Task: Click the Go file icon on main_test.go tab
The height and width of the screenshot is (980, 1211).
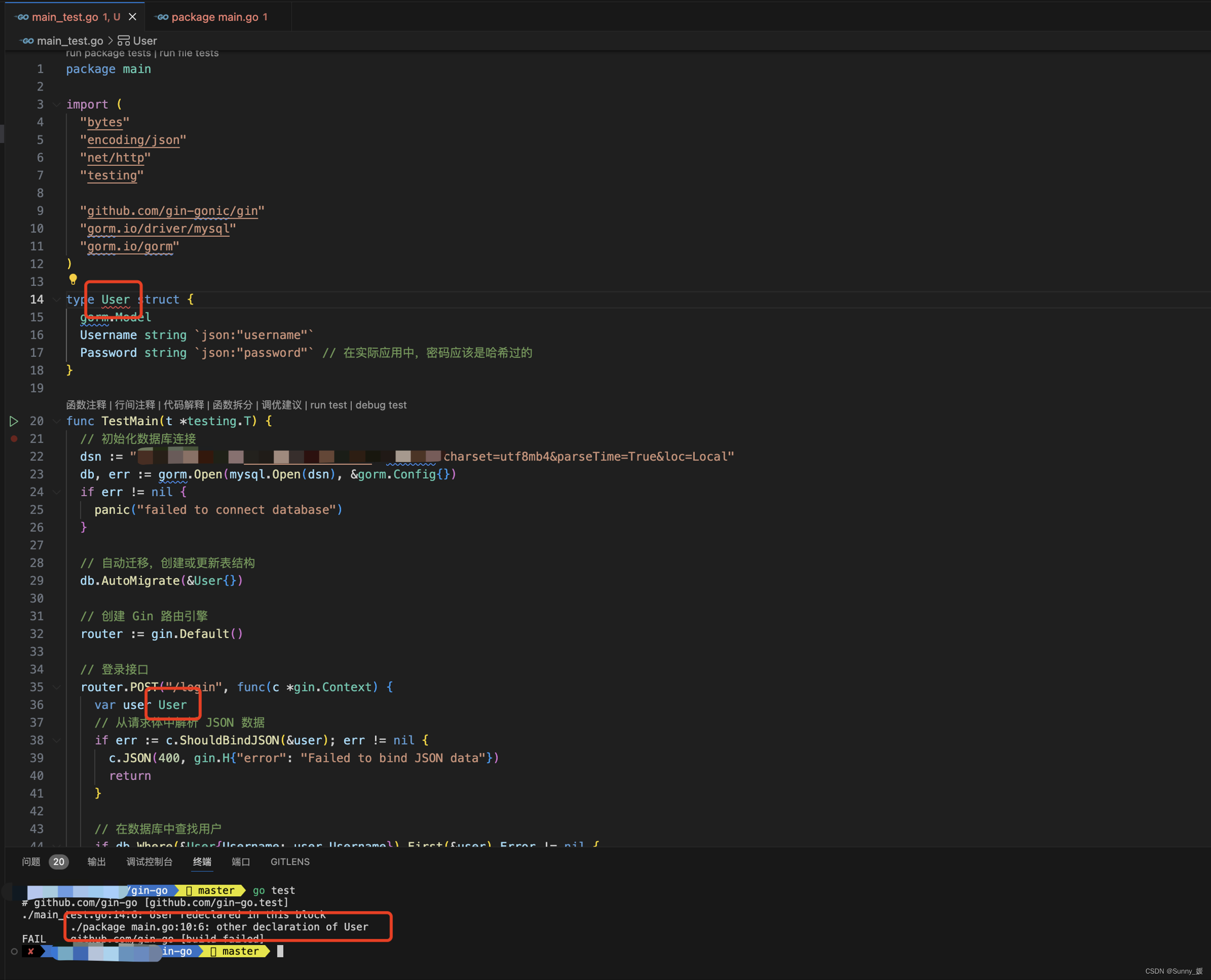Action: click(x=23, y=17)
